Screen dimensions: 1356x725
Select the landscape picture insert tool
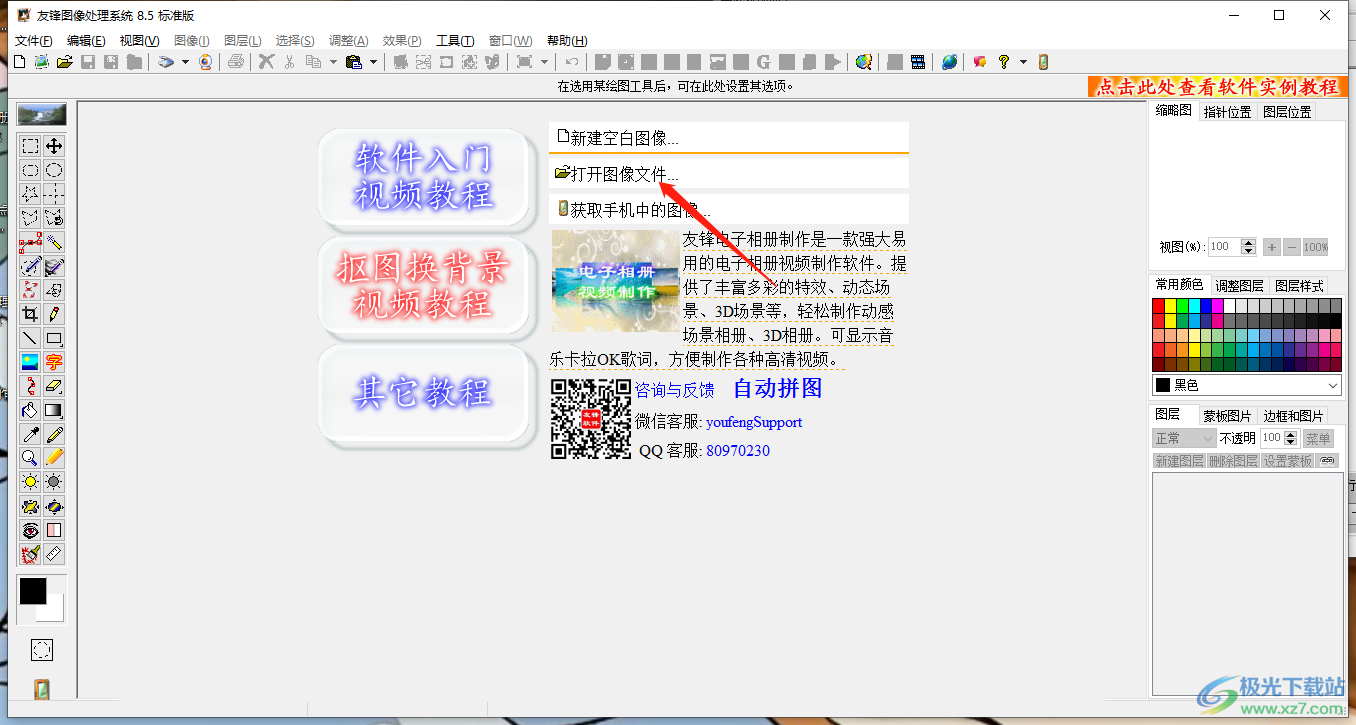(31, 362)
